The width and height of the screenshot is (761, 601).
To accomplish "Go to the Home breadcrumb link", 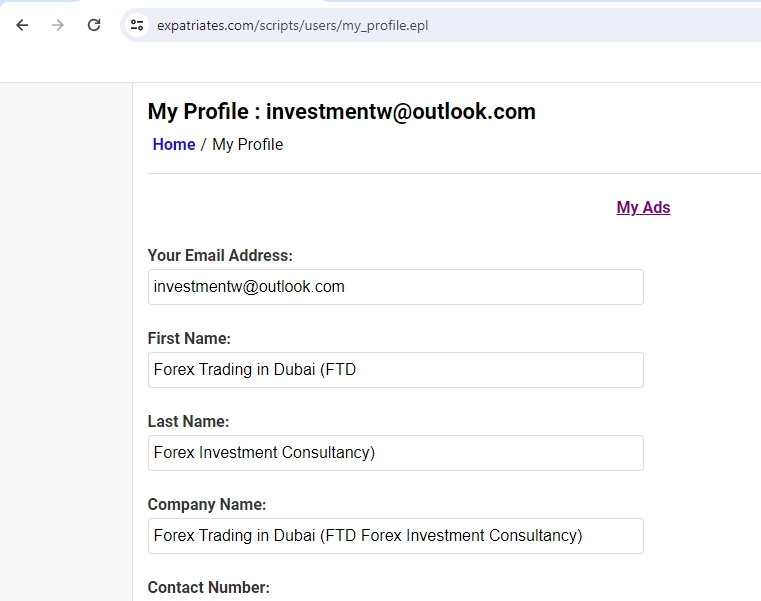I will point(173,144).
